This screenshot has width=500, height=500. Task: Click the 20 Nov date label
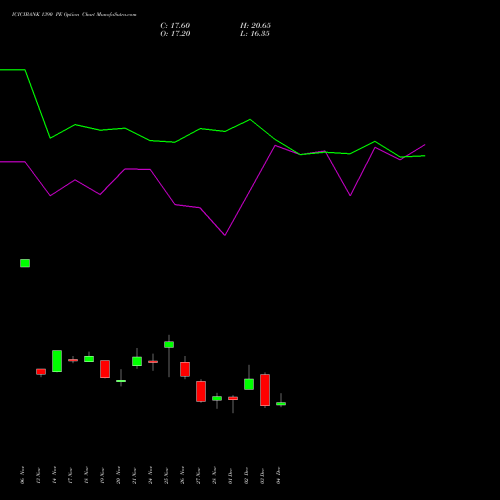point(118,475)
